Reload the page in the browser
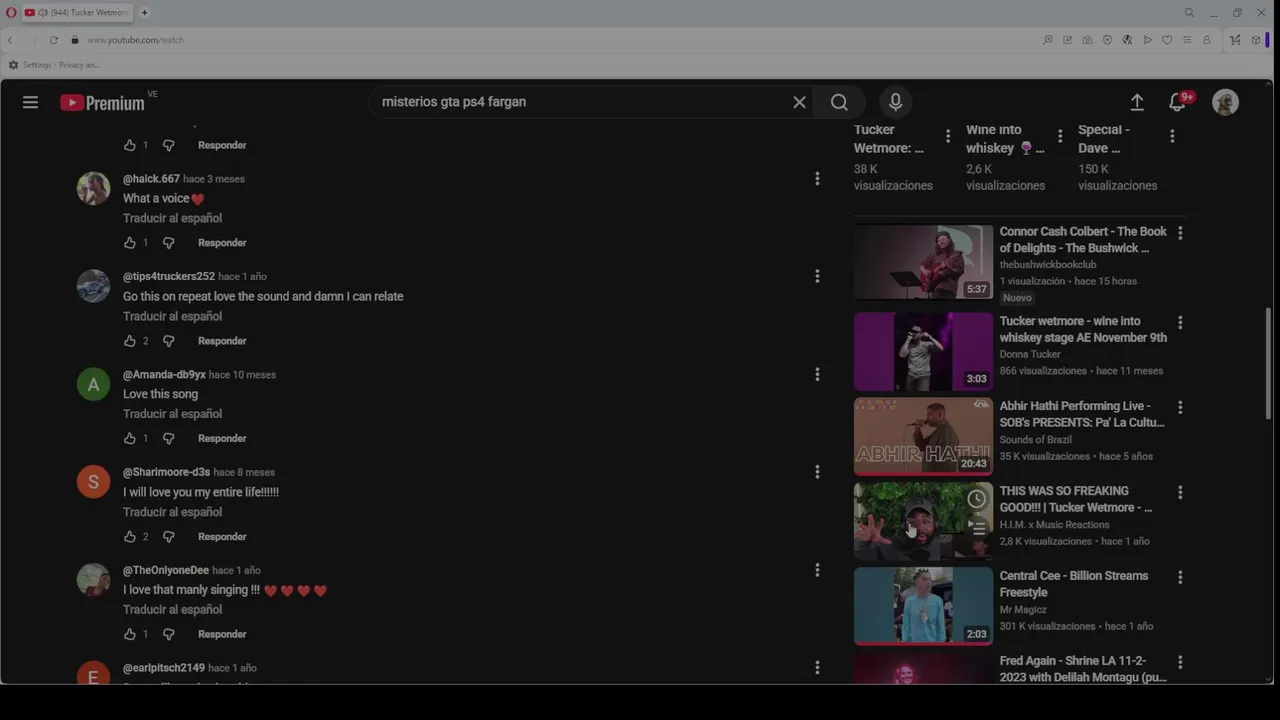The image size is (1280, 720). [x=53, y=40]
